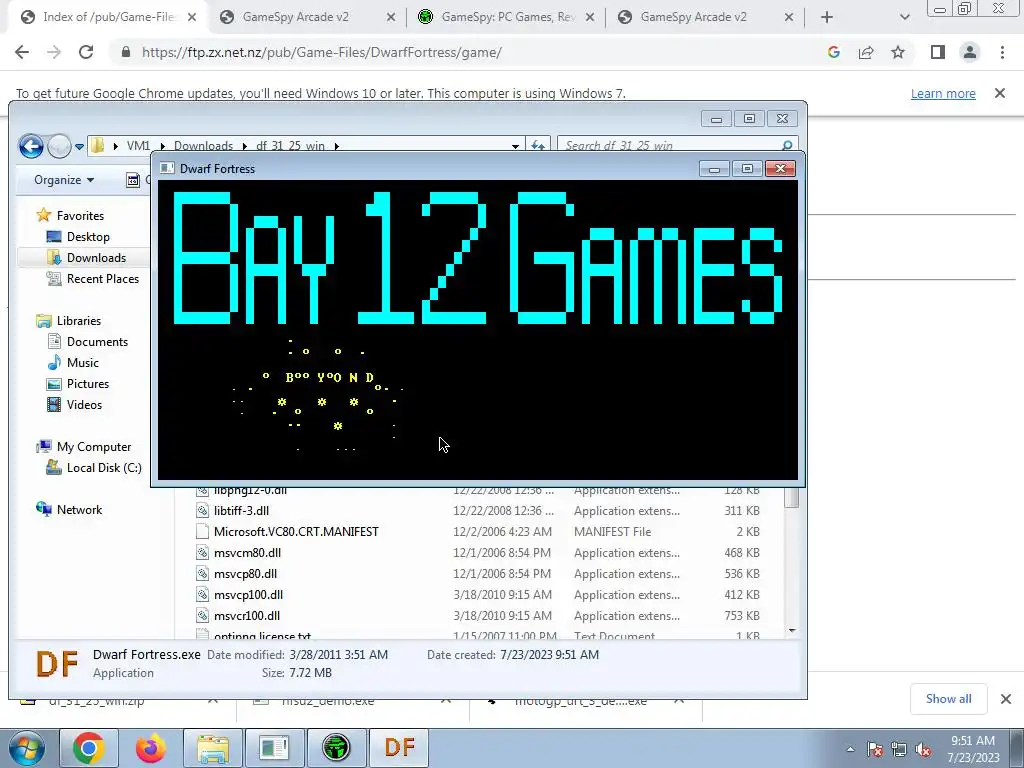Toggle Chrome side panel icon

point(938,52)
